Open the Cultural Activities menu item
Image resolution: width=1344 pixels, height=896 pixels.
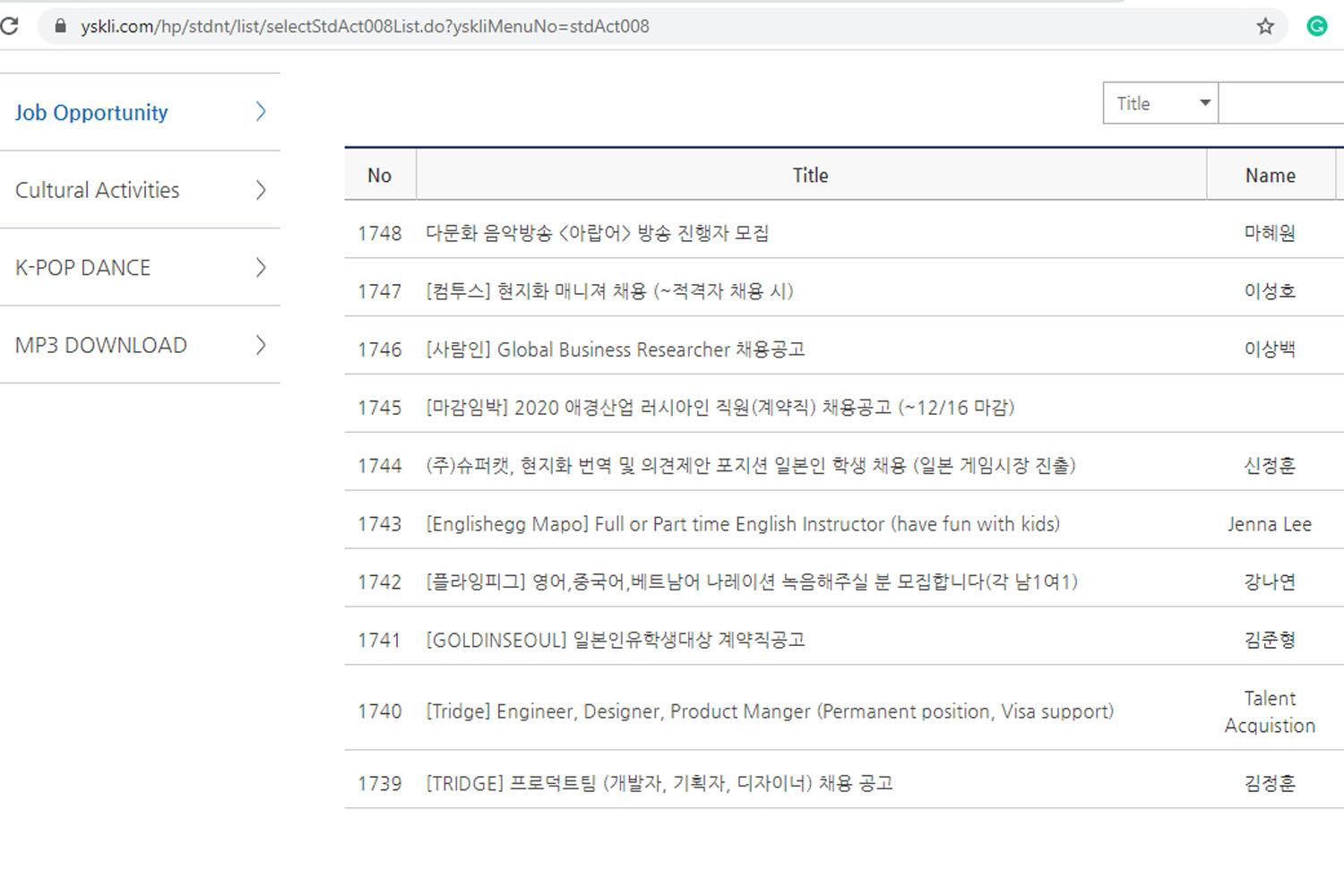(x=98, y=190)
